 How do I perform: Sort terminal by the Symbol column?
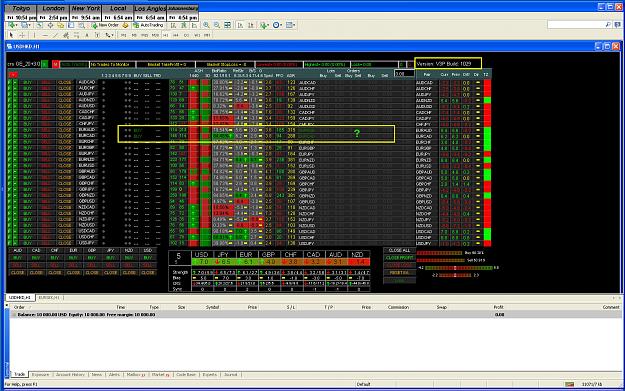click(212, 307)
